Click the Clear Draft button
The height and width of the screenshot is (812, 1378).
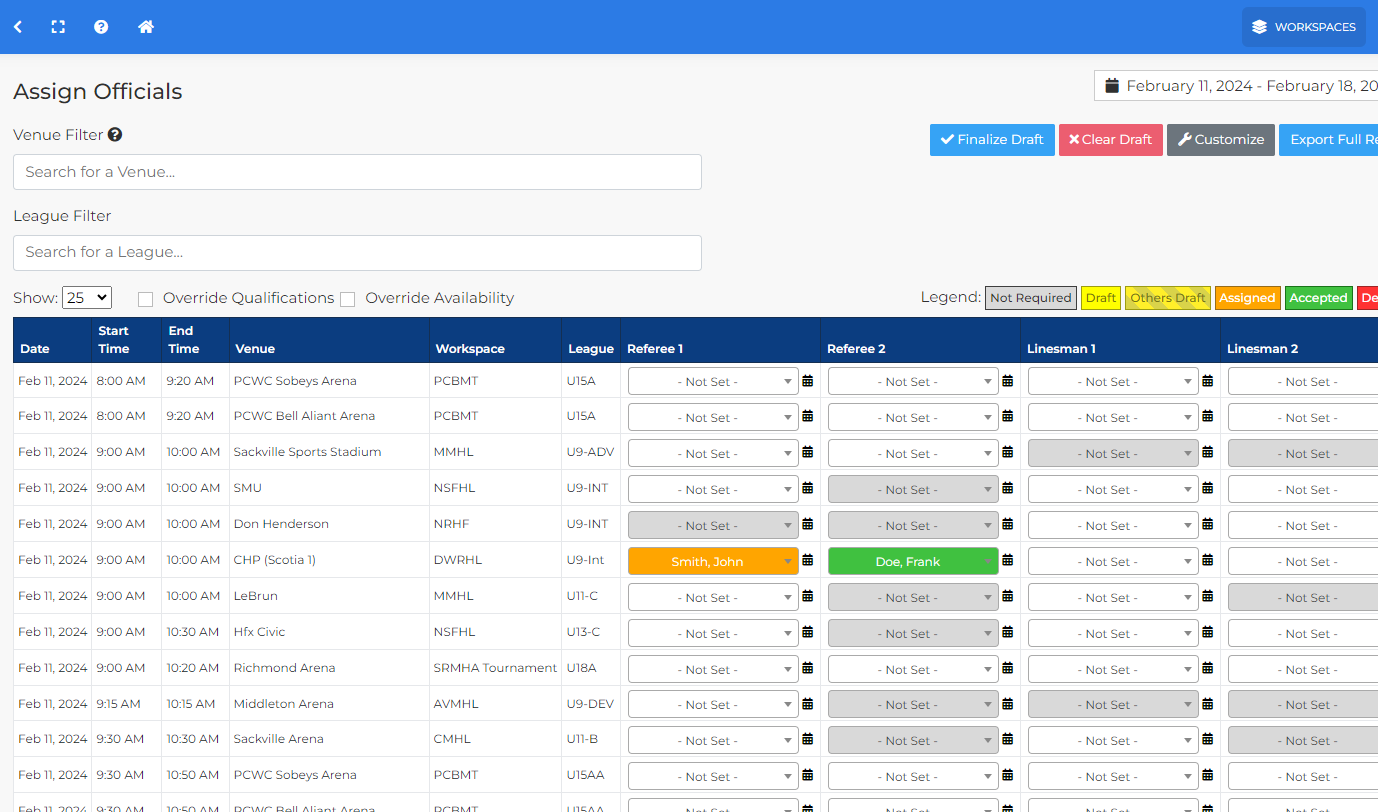point(1110,140)
